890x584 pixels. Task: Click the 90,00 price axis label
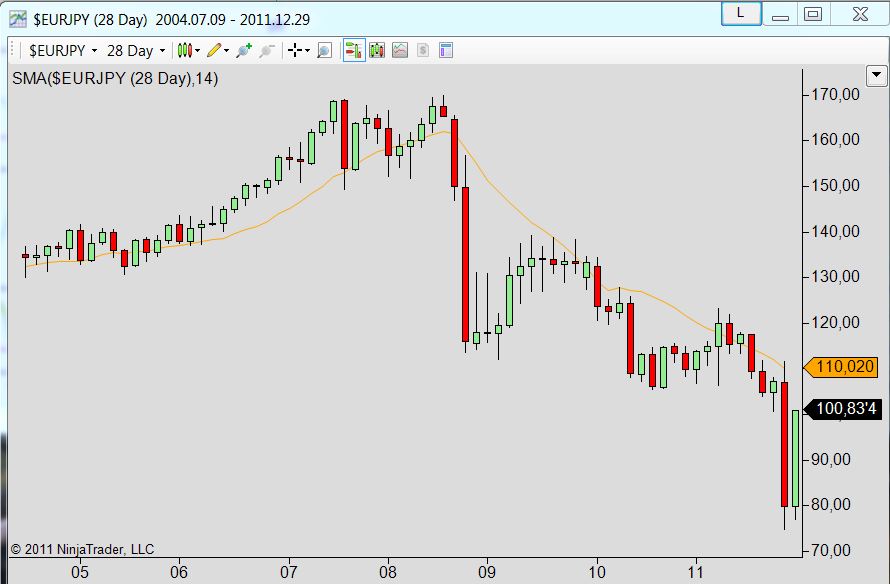click(831, 459)
